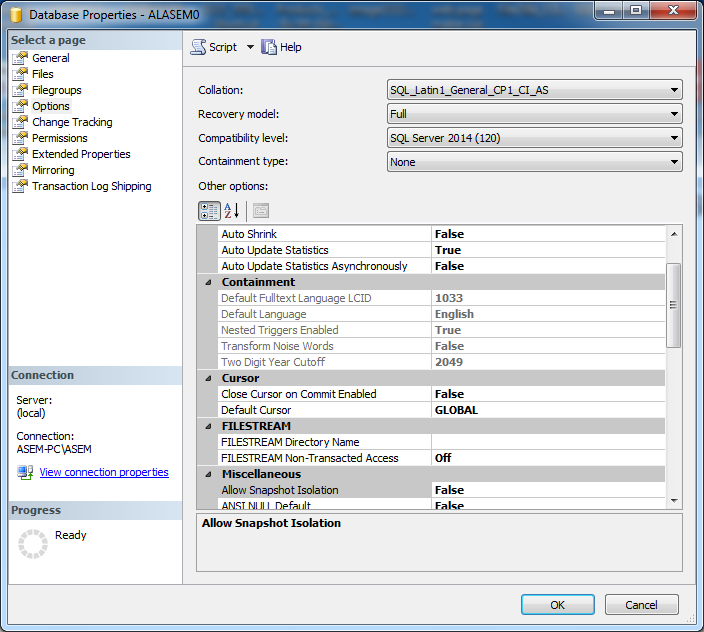Switch property grid to Categorized view

click(x=209, y=211)
